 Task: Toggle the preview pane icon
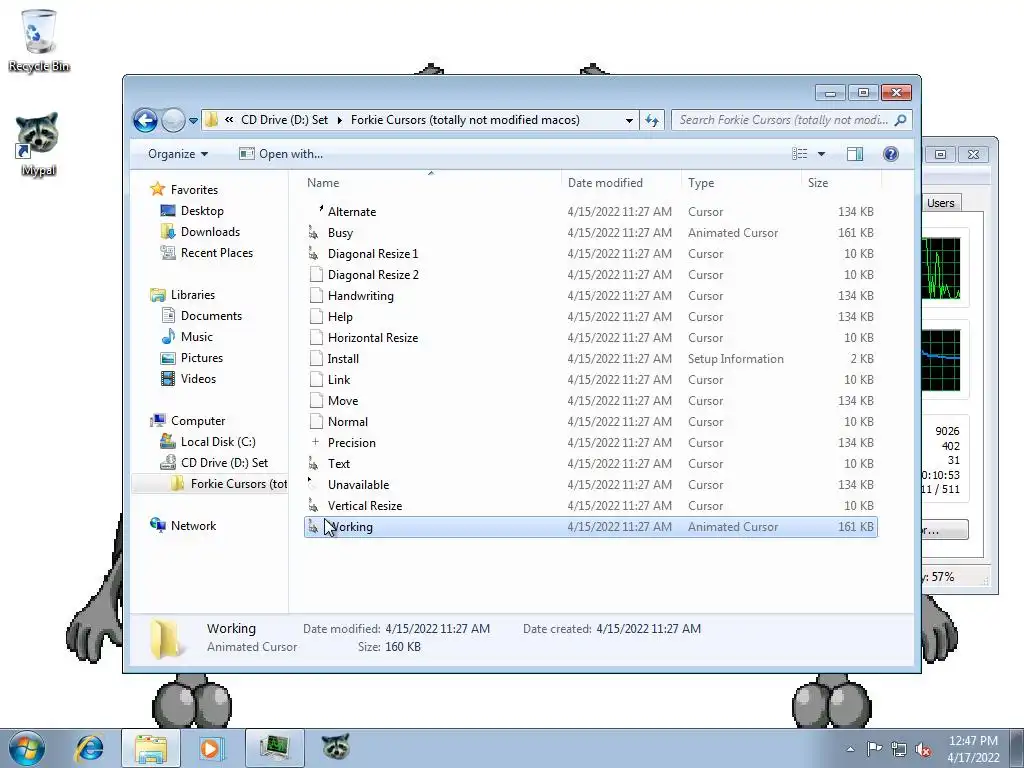tap(855, 154)
